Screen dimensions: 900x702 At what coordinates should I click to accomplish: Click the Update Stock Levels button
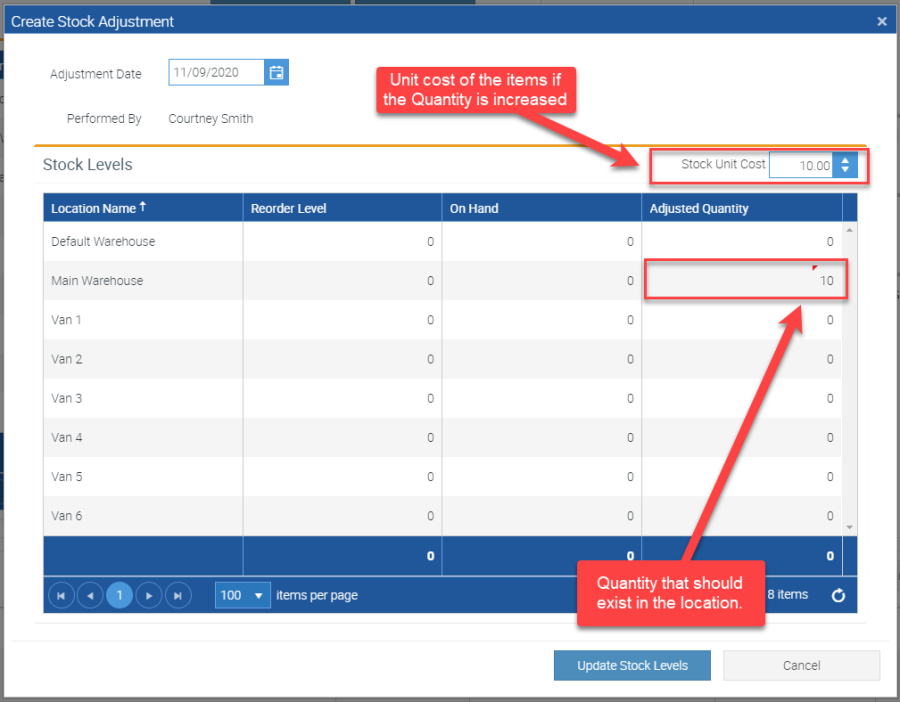click(632, 665)
